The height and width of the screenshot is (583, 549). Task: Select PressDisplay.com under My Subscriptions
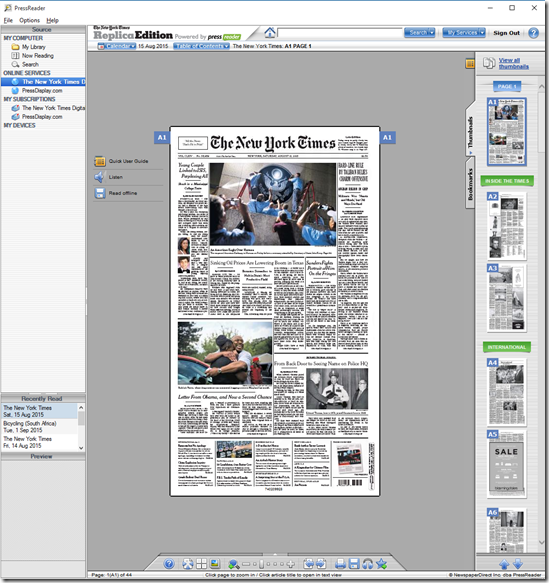[x=42, y=117]
